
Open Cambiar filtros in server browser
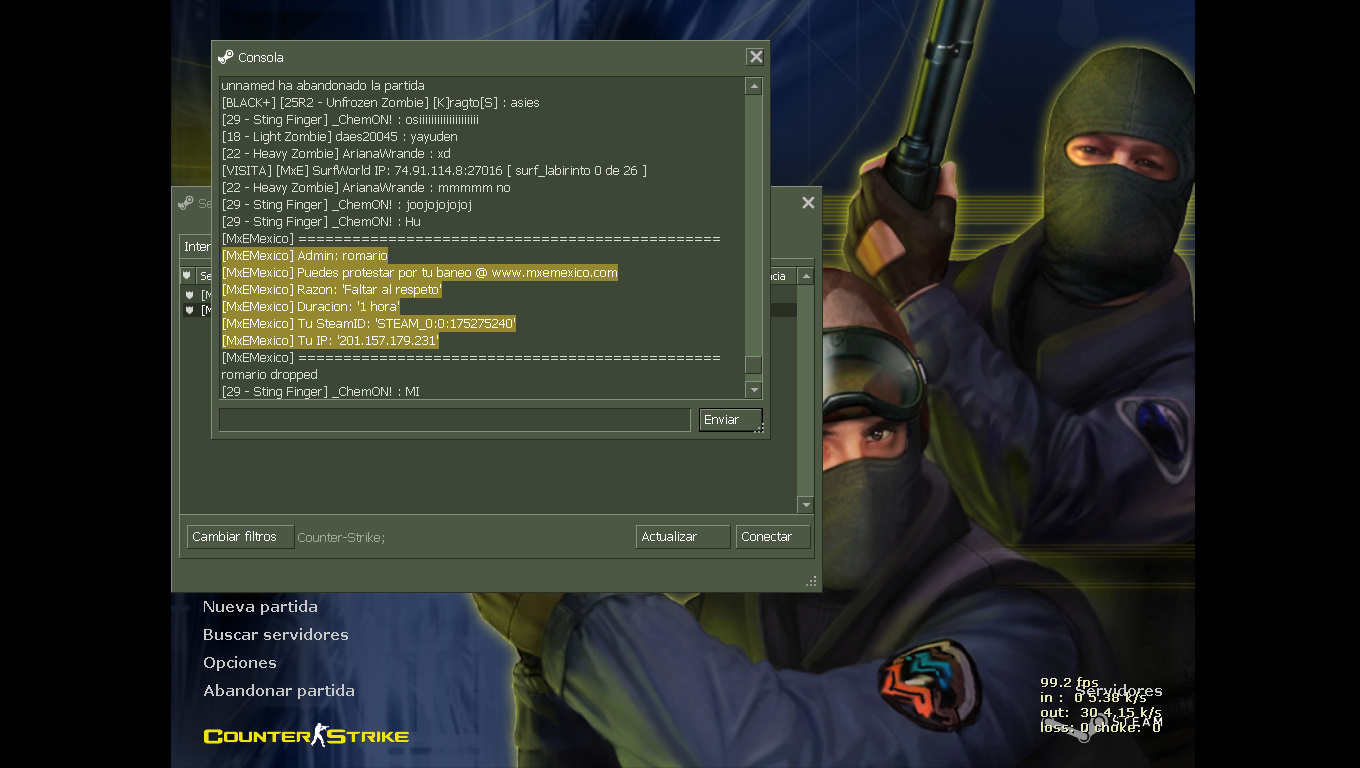coord(240,537)
